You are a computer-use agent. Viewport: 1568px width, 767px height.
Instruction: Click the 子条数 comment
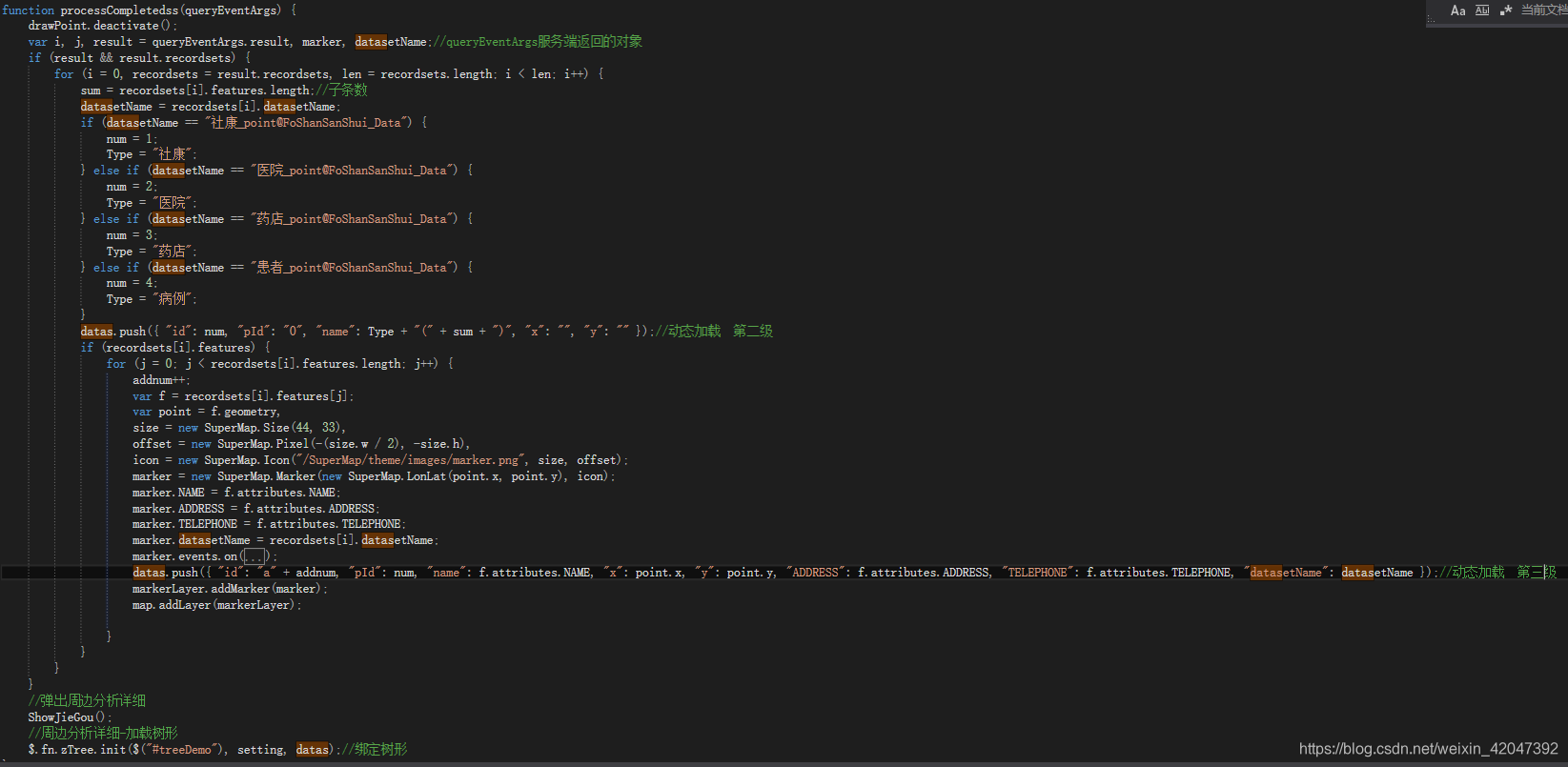point(341,91)
